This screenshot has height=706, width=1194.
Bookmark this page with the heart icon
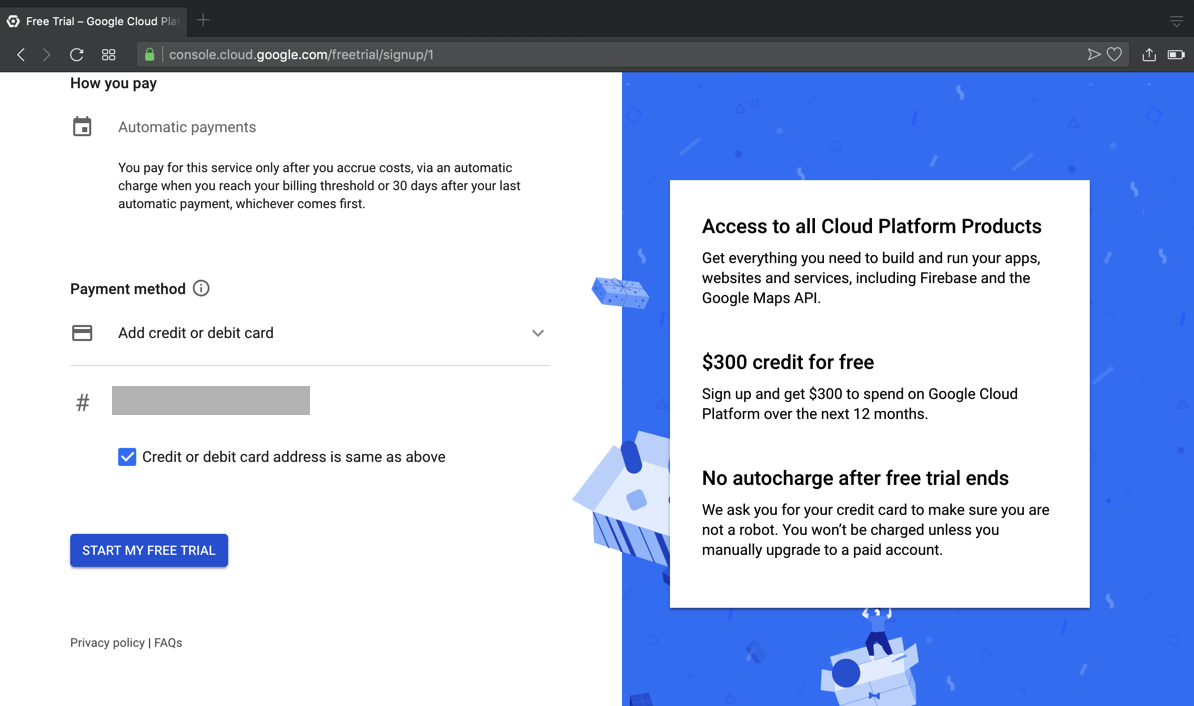pos(1114,55)
